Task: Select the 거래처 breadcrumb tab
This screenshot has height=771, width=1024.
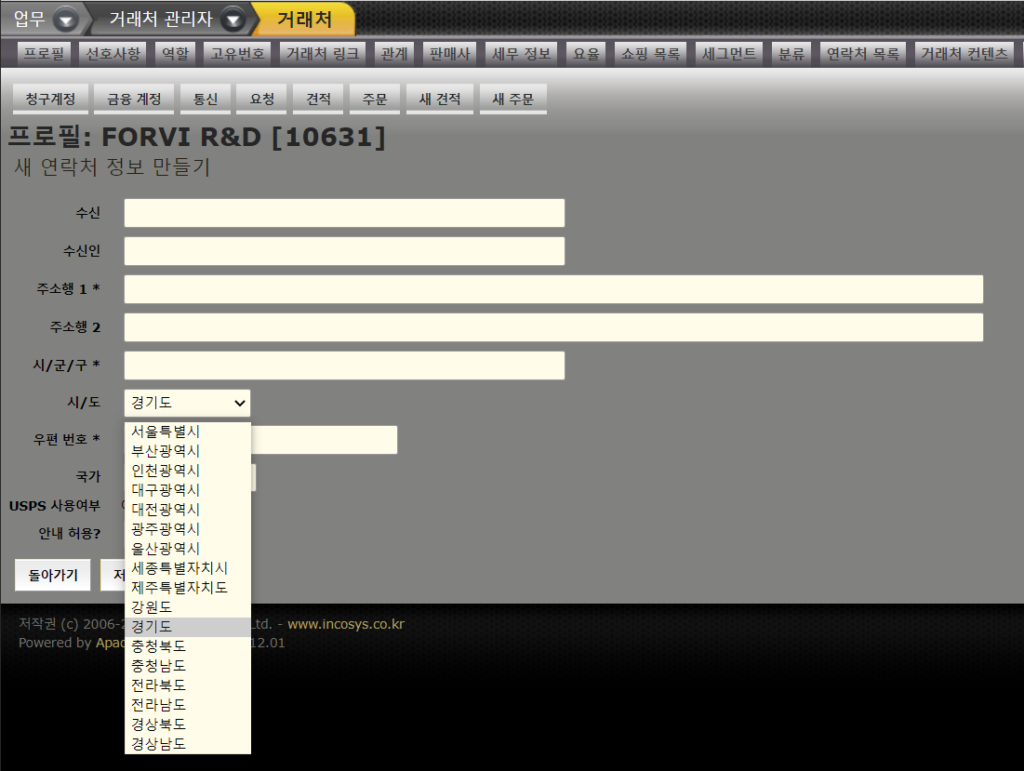Action: 304,19
